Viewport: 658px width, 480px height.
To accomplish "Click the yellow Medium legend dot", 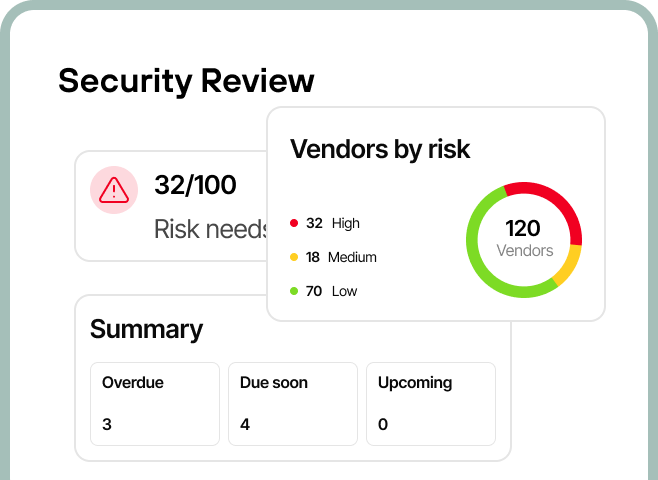I will [294, 257].
